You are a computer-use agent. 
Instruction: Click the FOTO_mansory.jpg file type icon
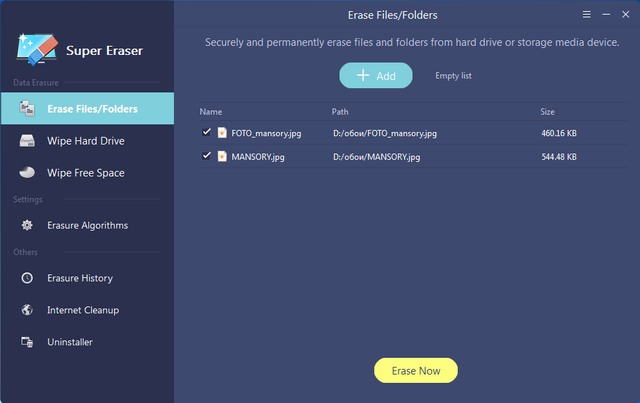(222, 132)
